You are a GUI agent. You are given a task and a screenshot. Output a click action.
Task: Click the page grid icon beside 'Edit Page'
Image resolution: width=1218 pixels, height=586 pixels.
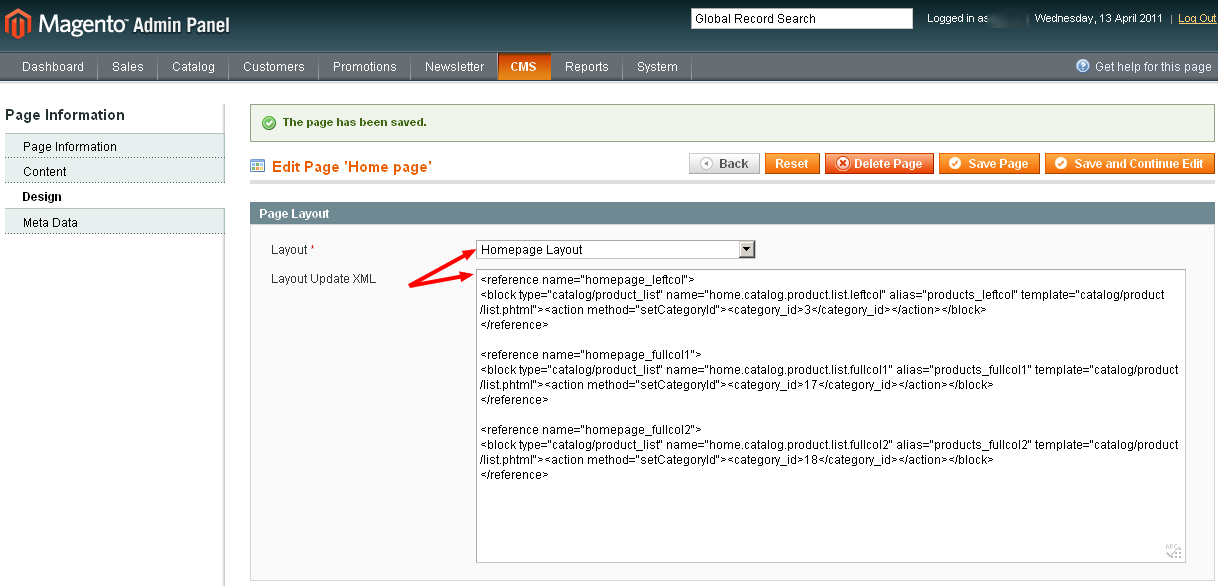[x=258, y=166]
